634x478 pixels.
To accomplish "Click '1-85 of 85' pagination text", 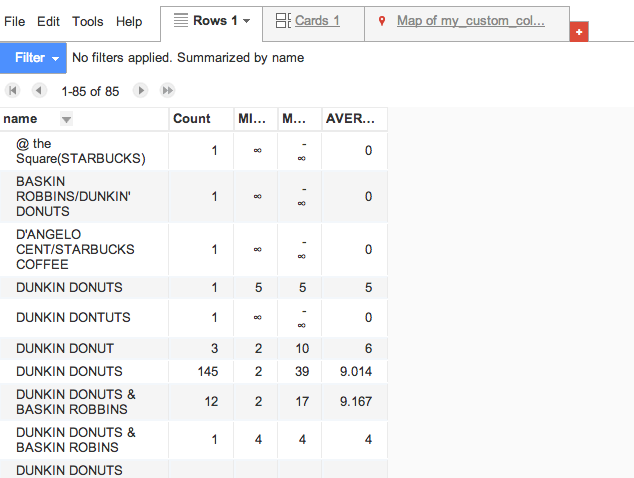I will click(x=90, y=91).
